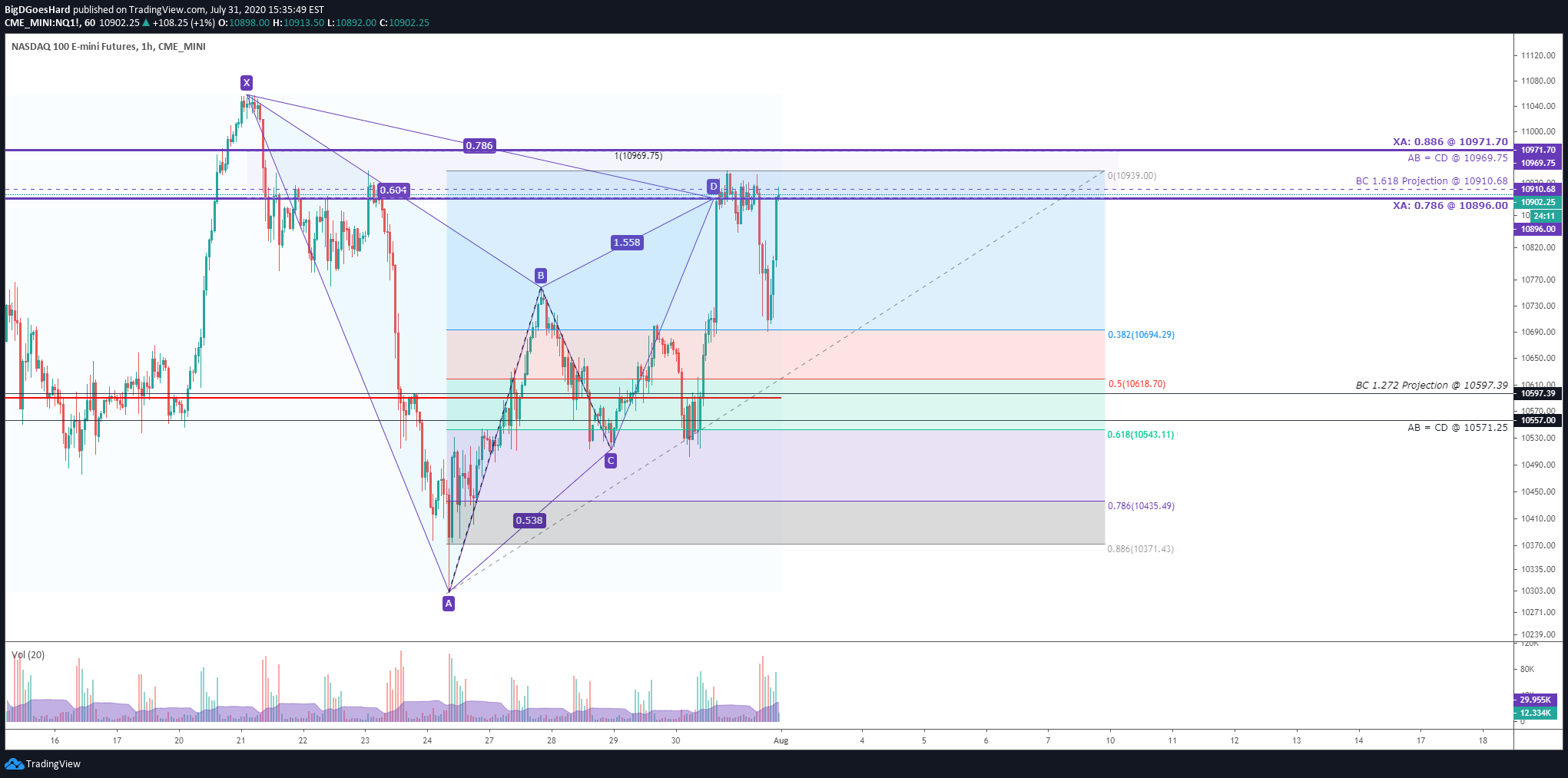The image size is (1568, 778).
Task: Select the A point label of the pattern
Action: [449, 604]
